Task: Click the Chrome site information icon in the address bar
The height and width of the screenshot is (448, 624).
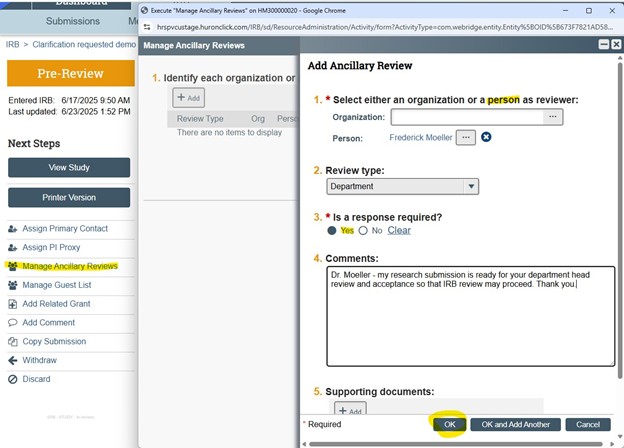Action: [147, 27]
